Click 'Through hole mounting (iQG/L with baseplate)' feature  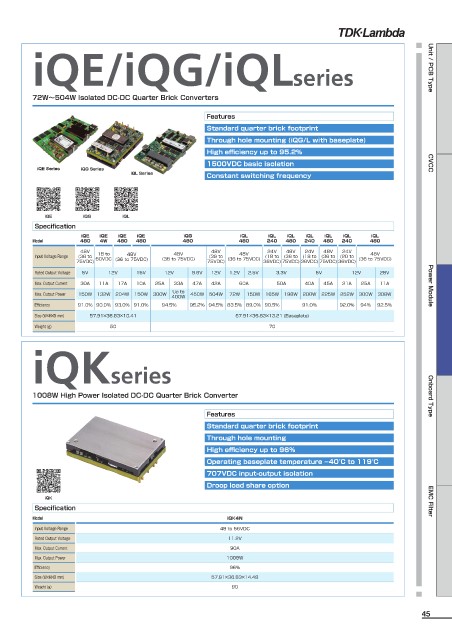click(299, 140)
